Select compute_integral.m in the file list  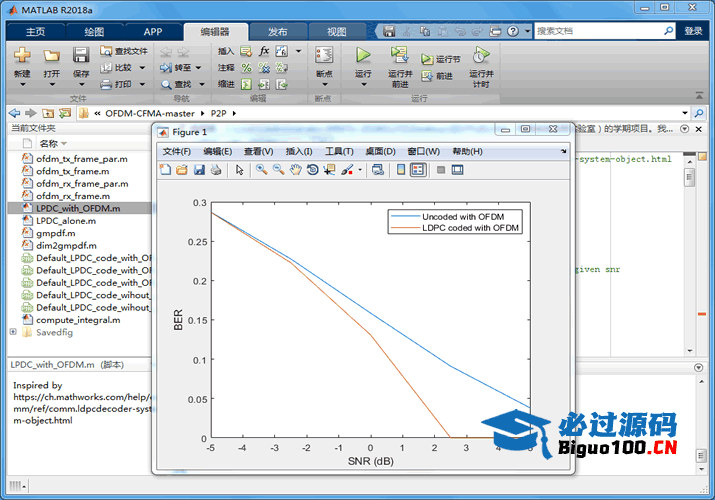click(78, 320)
